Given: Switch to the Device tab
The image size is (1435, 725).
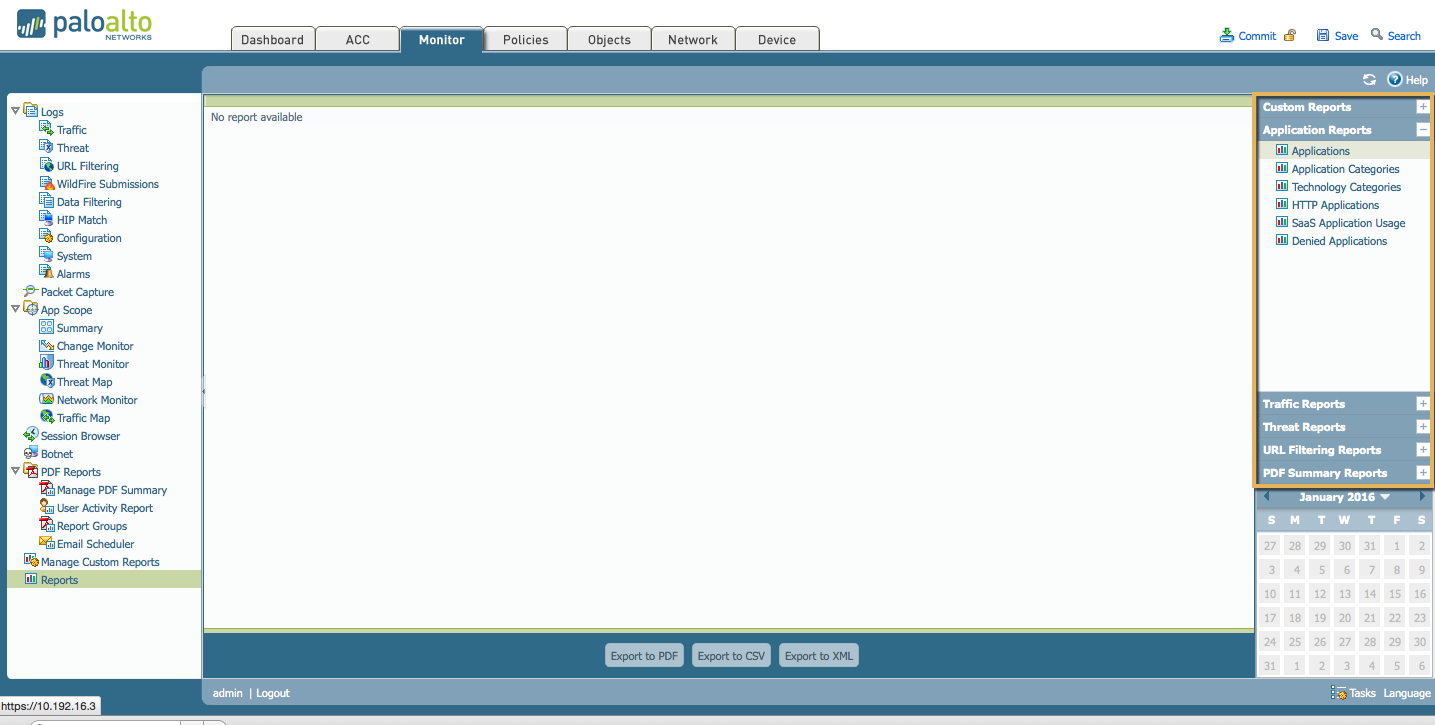Looking at the screenshot, I should [x=777, y=39].
